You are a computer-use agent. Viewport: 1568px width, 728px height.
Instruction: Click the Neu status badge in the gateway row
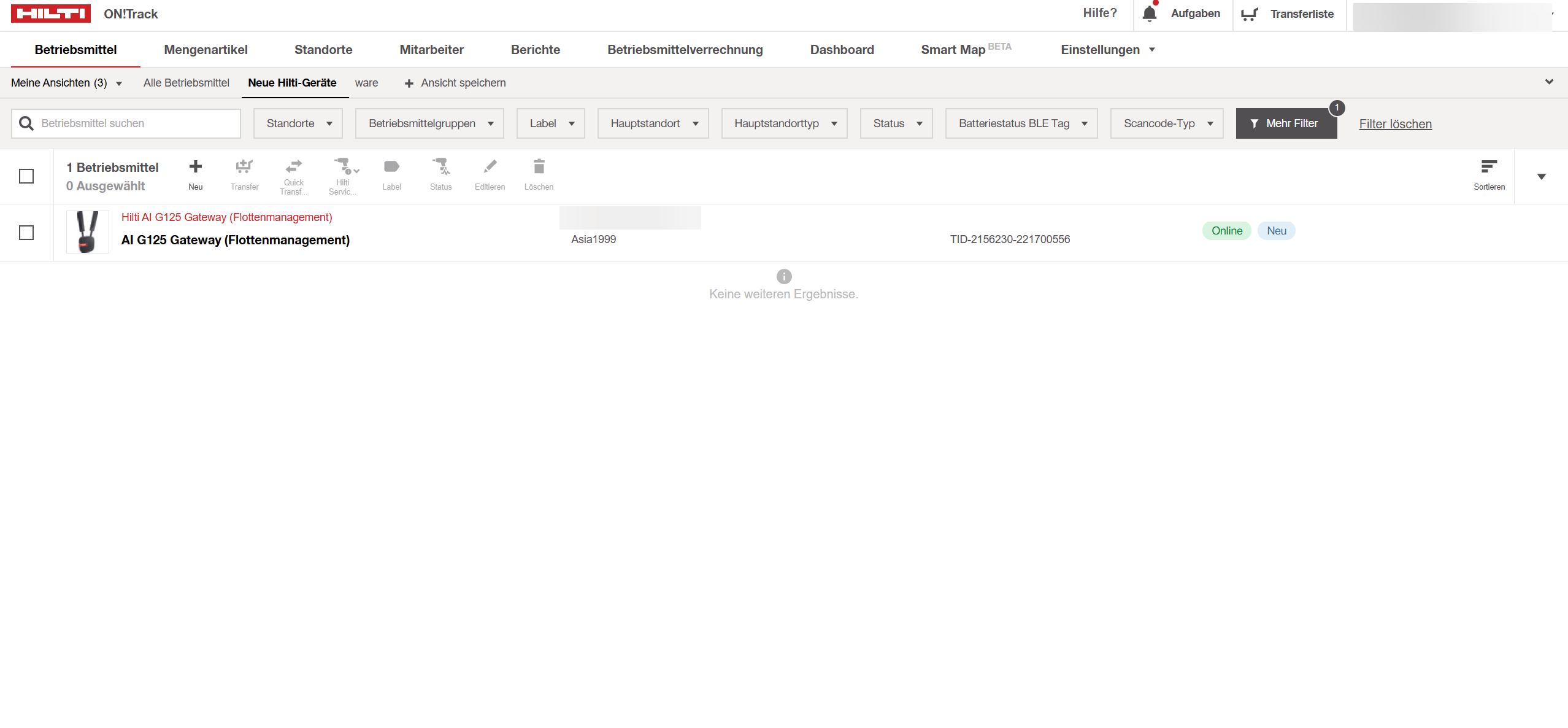point(1277,231)
